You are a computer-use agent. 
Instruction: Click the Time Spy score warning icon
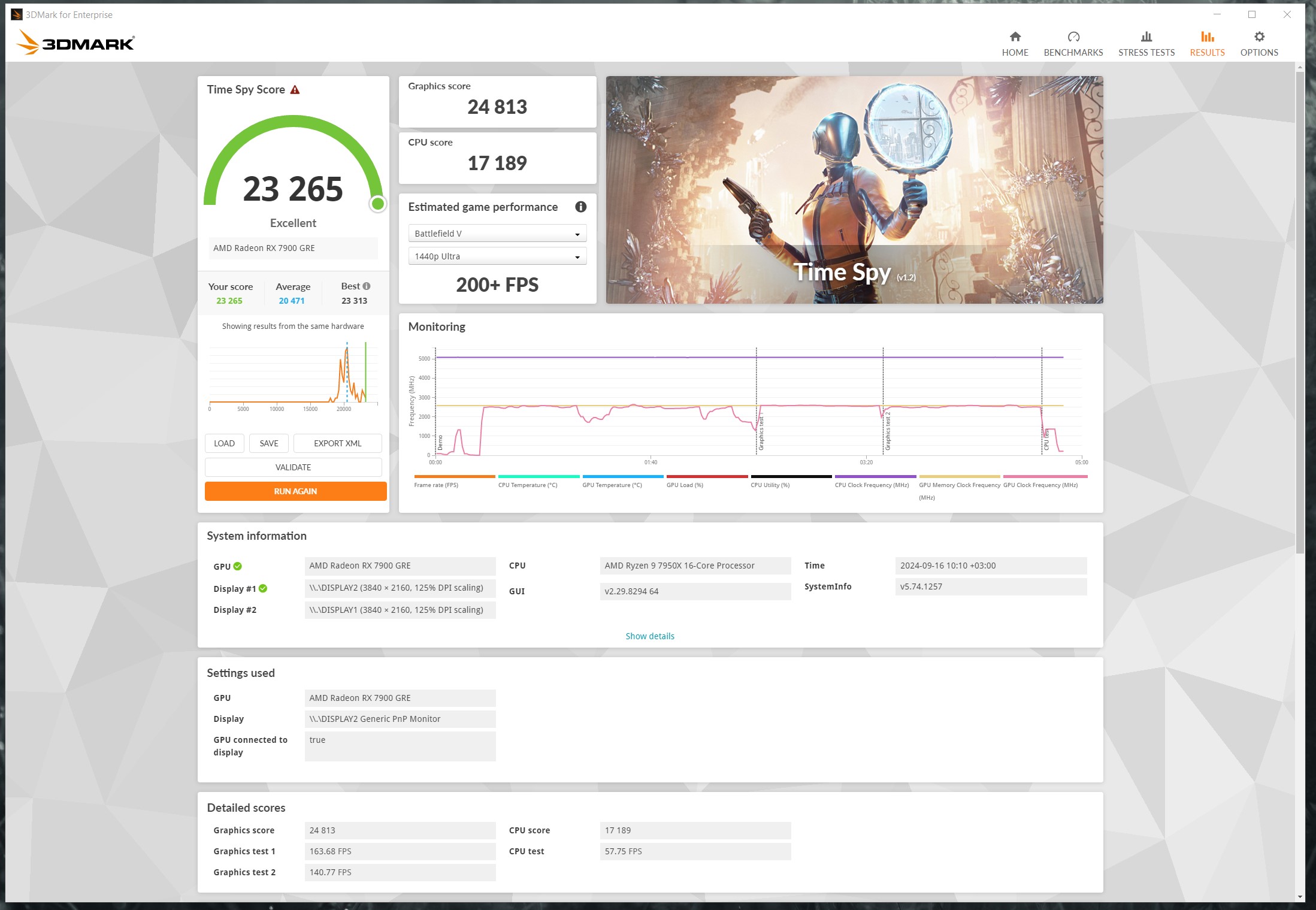click(x=295, y=90)
